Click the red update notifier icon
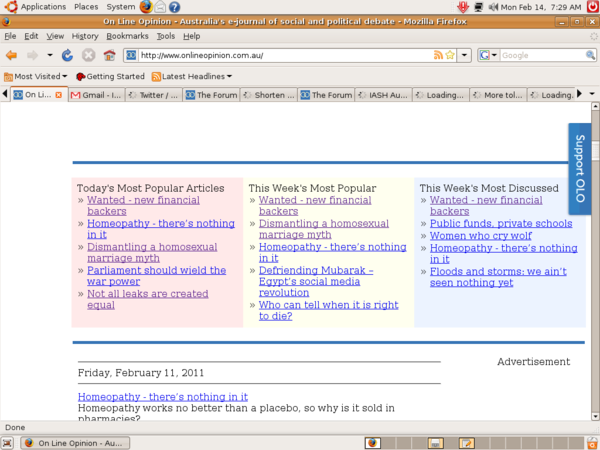Viewport: 600px width, 450px height. click(463, 7)
